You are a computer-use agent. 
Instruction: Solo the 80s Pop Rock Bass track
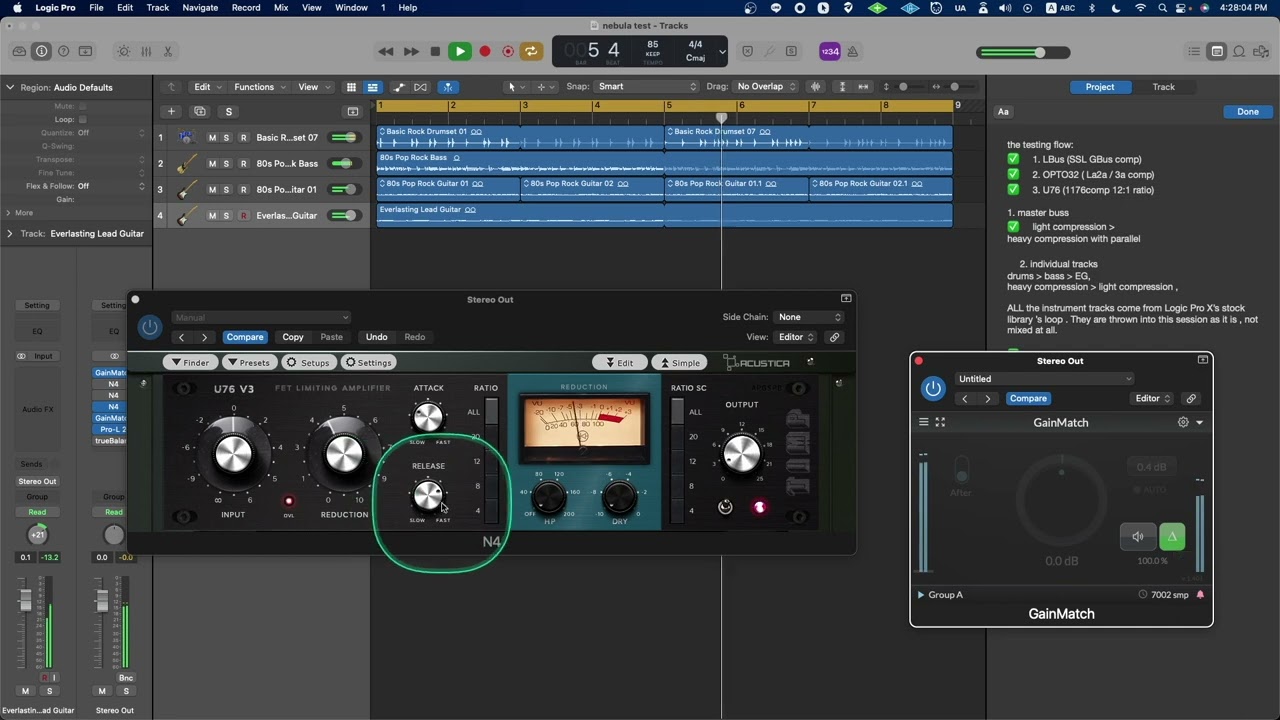[227, 163]
